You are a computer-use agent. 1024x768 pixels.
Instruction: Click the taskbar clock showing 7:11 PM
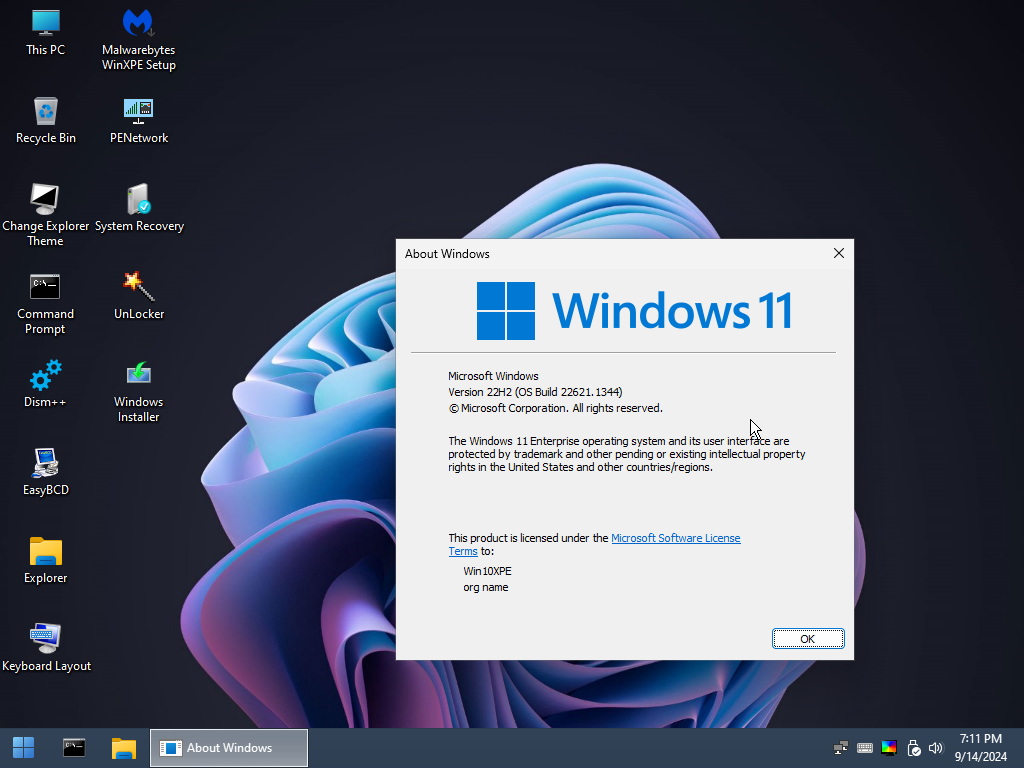pyautogui.click(x=980, y=739)
